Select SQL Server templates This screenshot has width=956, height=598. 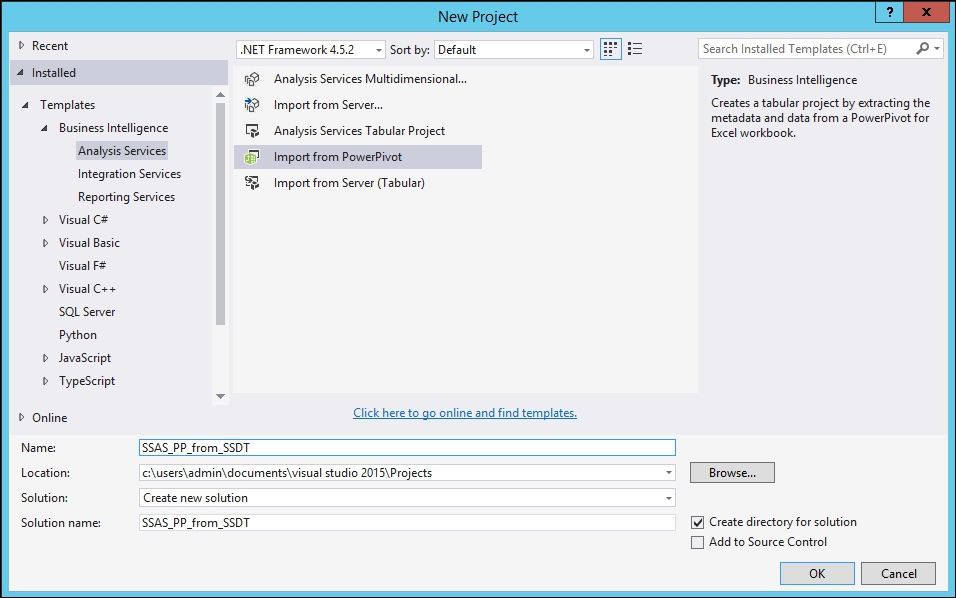click(87, 312)
